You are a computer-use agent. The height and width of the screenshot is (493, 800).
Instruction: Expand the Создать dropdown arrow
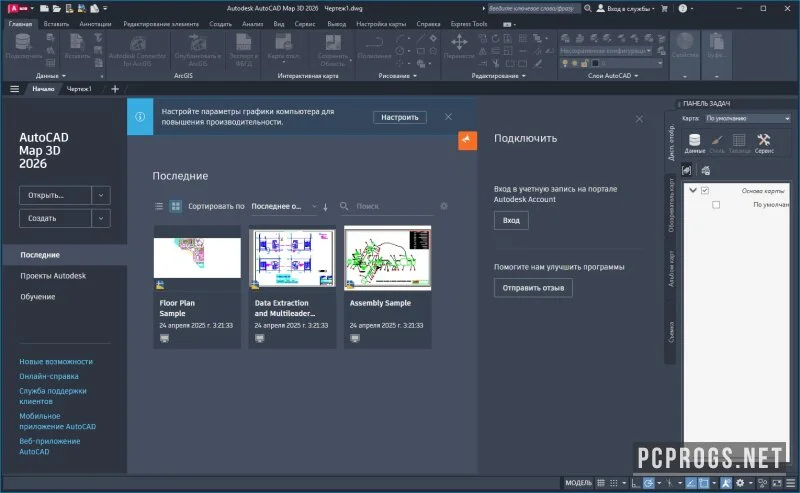click(101, 218)
